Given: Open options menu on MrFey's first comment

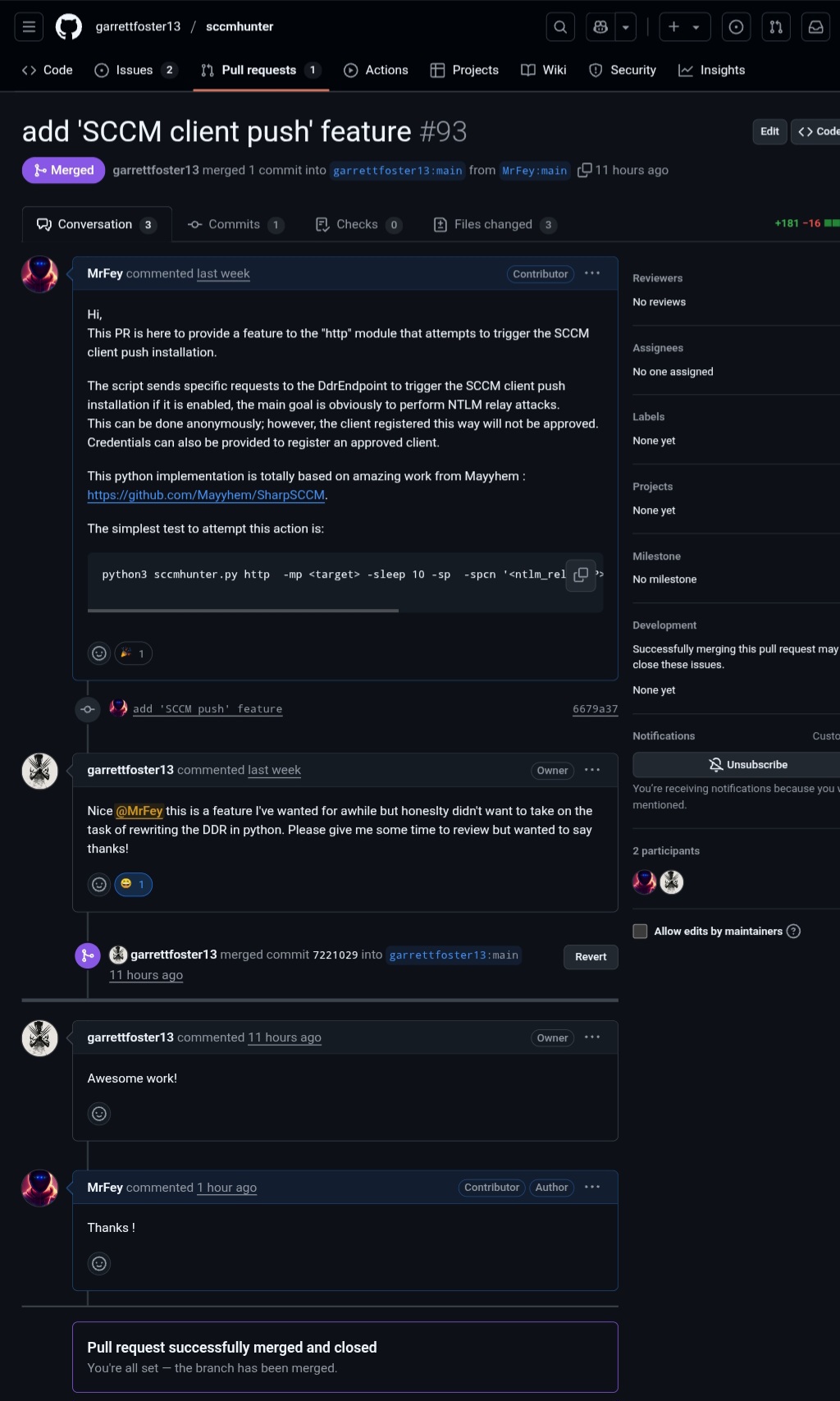Looking at the screenshot, I should tap(592, 273).
